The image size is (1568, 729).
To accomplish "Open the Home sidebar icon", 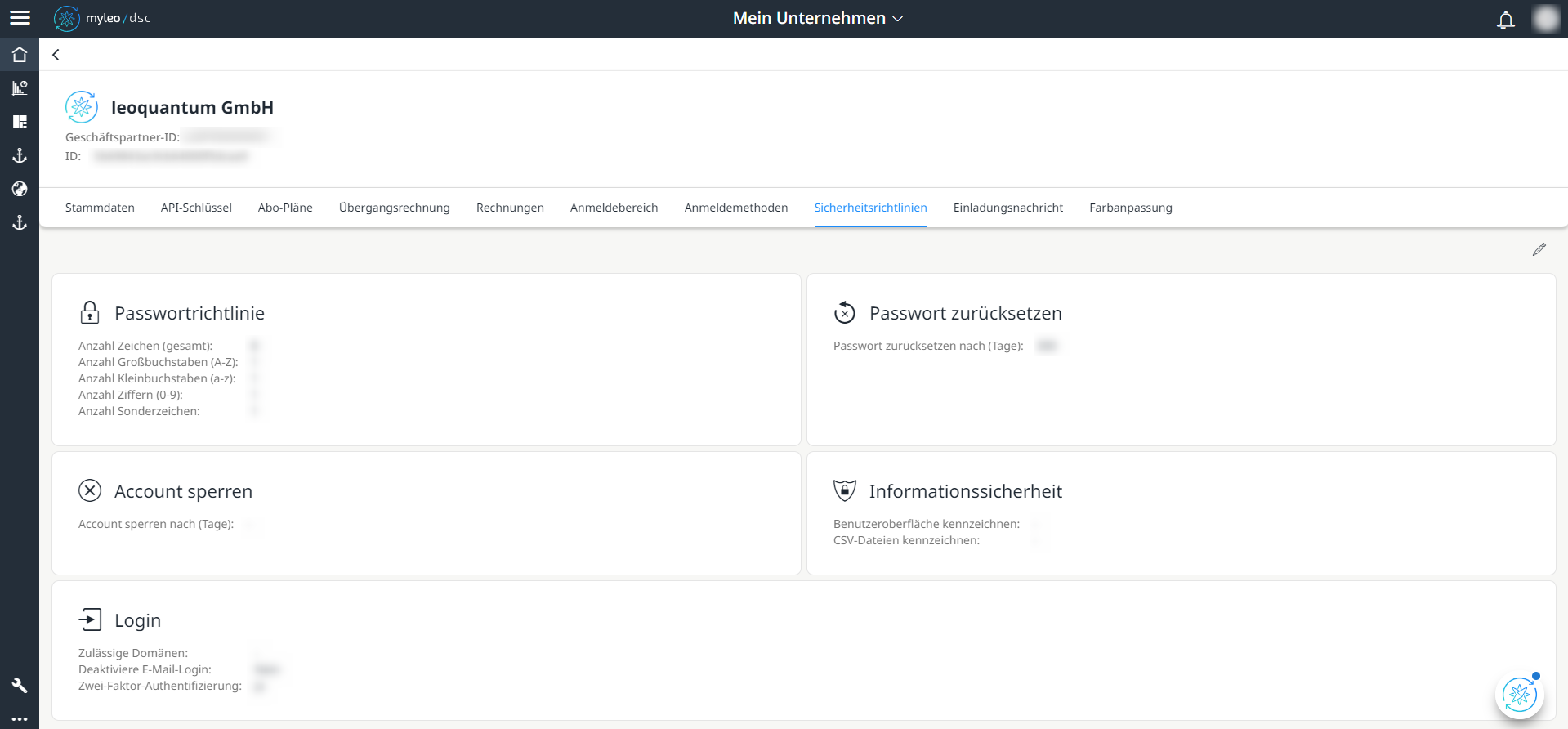I will (x=20, y=55).
